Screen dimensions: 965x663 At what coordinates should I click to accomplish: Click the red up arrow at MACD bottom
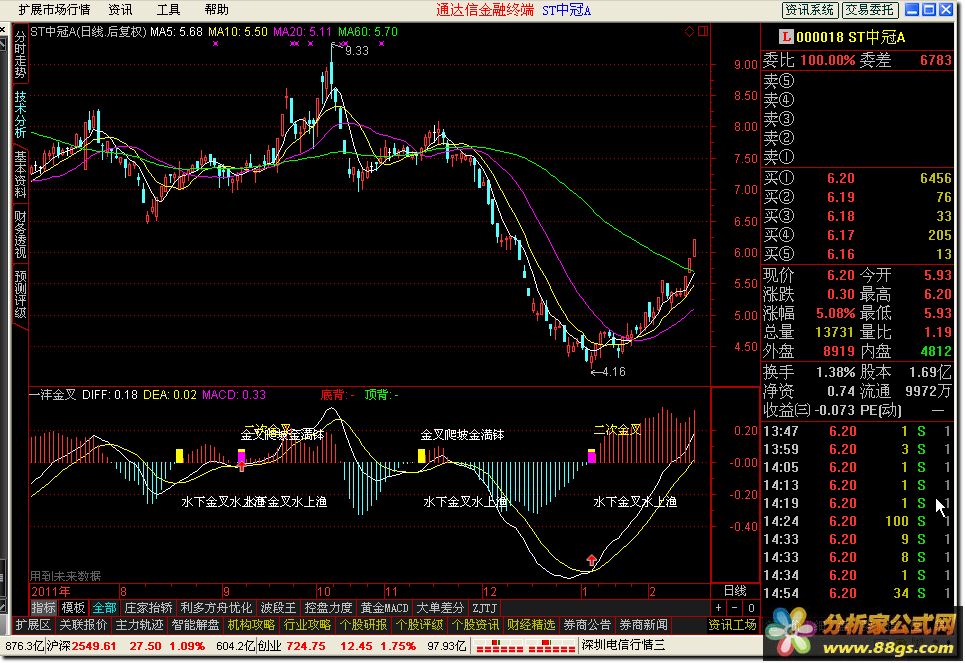pos(591,560)
